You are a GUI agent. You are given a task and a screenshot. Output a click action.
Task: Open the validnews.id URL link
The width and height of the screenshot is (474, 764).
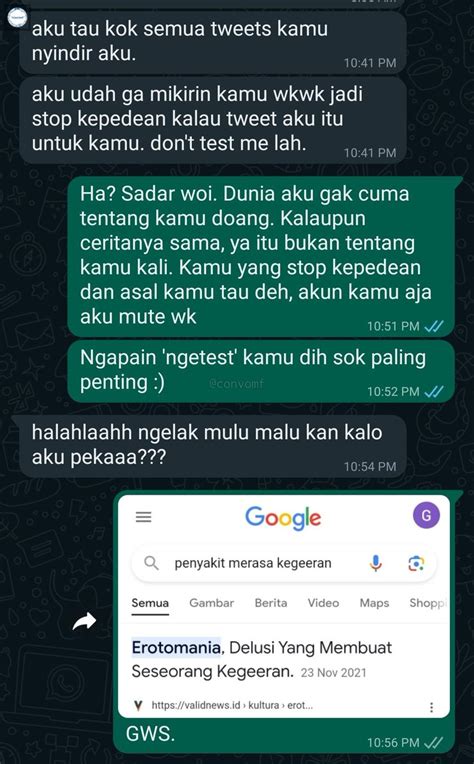(x=232, y=705)
